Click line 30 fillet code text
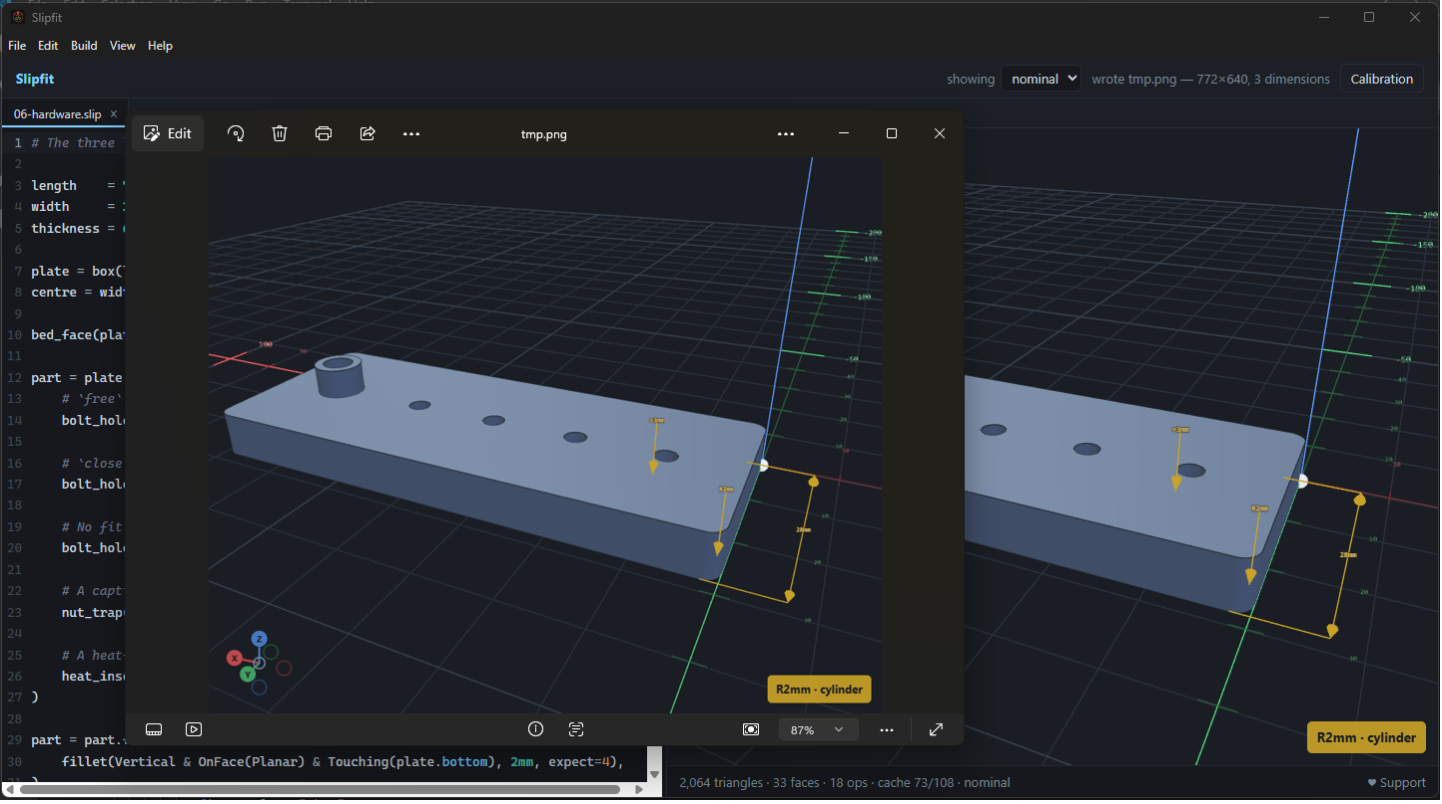 pyautogui.click(x=342, y=762)
